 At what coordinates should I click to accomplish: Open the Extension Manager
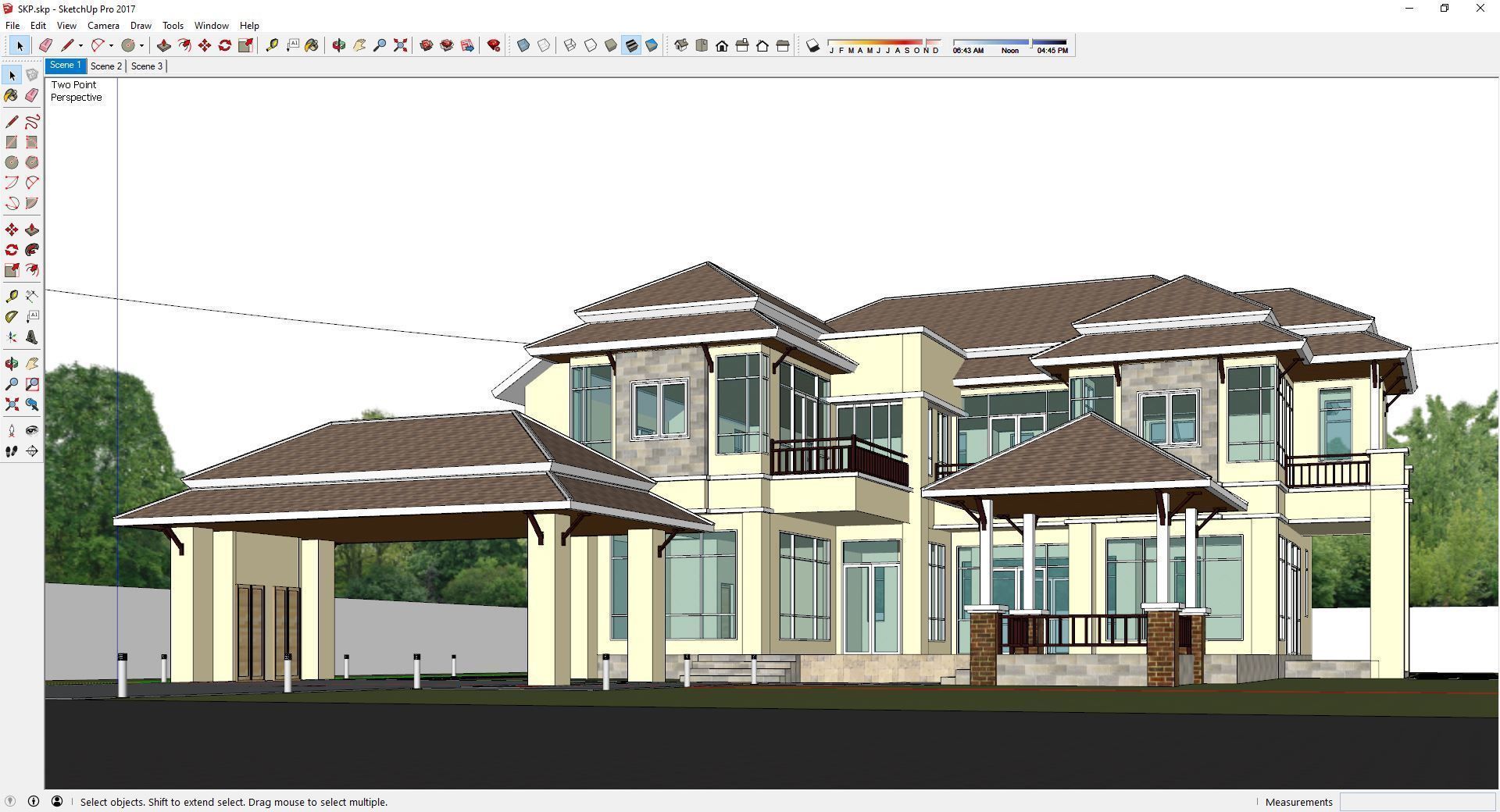click(x=494, y=46)
